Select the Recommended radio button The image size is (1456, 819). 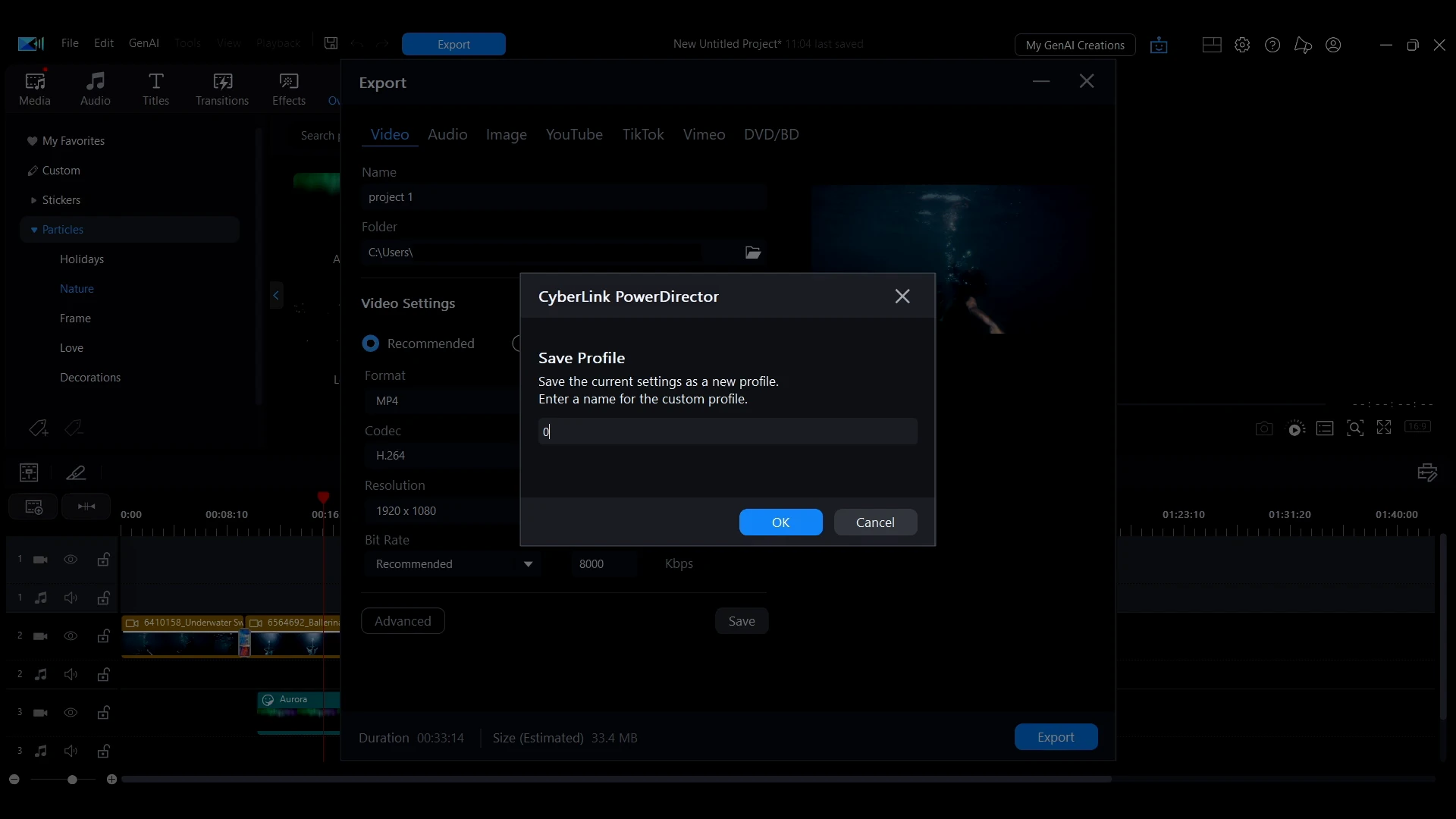click(370, 344)
